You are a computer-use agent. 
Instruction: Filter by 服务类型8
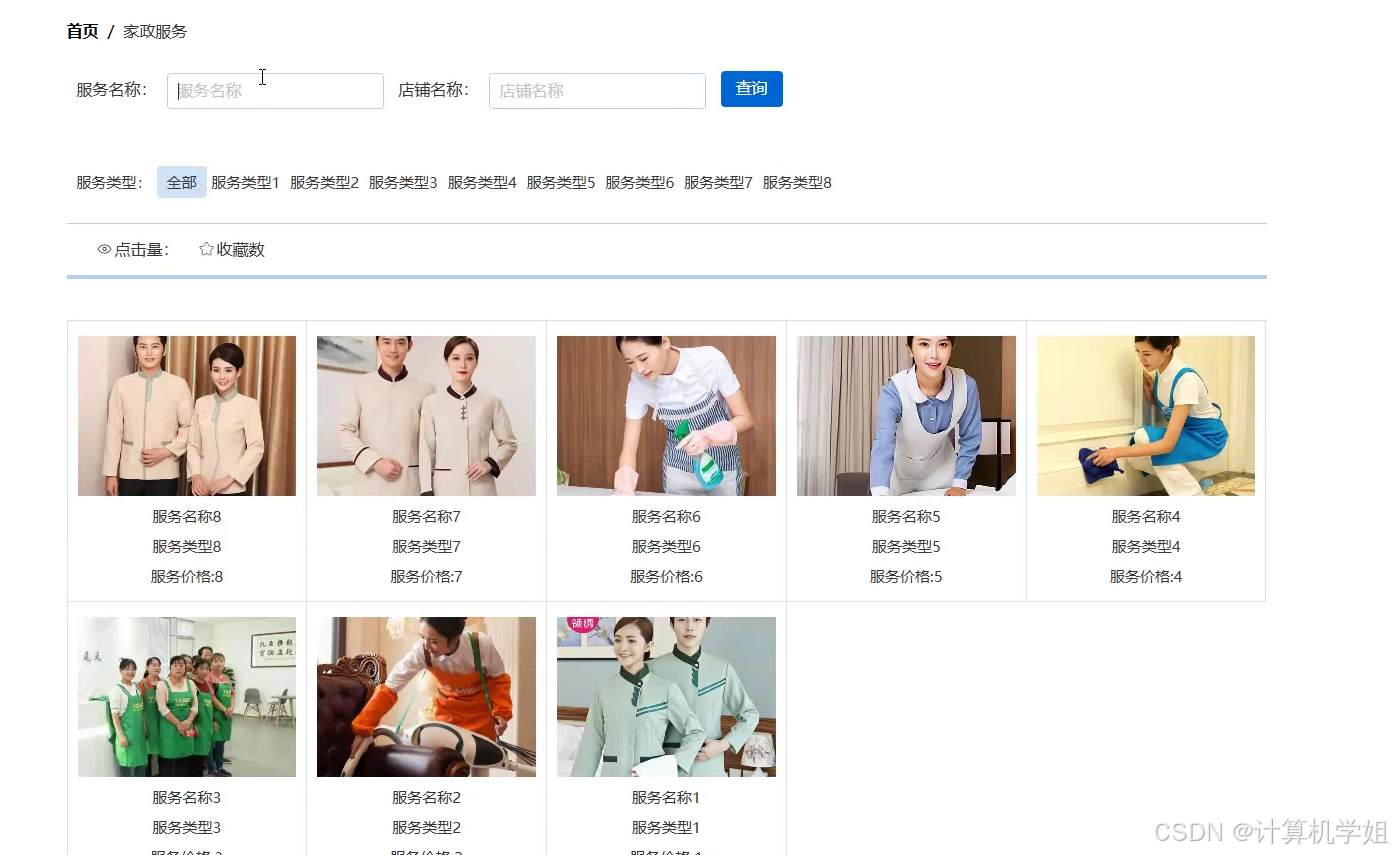[x=797, y=183]
